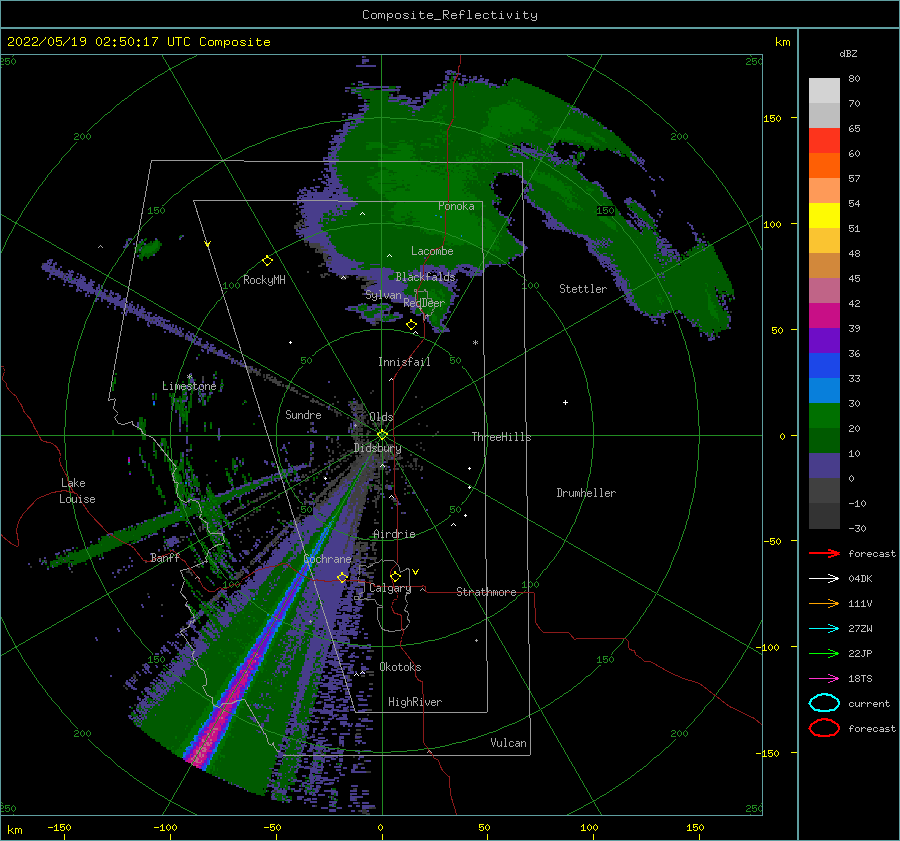Click the yellow diamond marker below Cochrane
Screen dimensions: 900x841
click(x=342, y=577)
